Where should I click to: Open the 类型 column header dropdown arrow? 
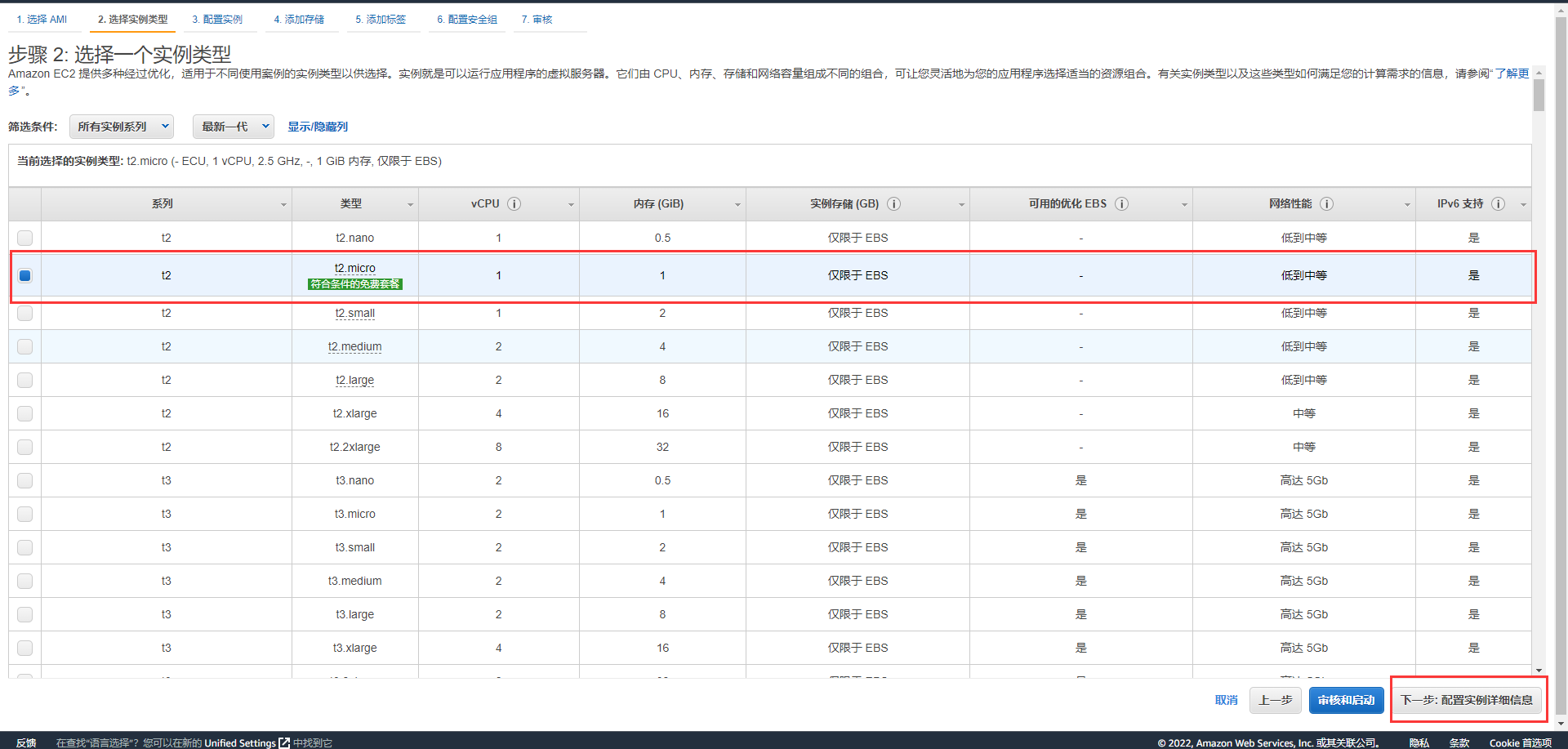click(x=410, y=205)
